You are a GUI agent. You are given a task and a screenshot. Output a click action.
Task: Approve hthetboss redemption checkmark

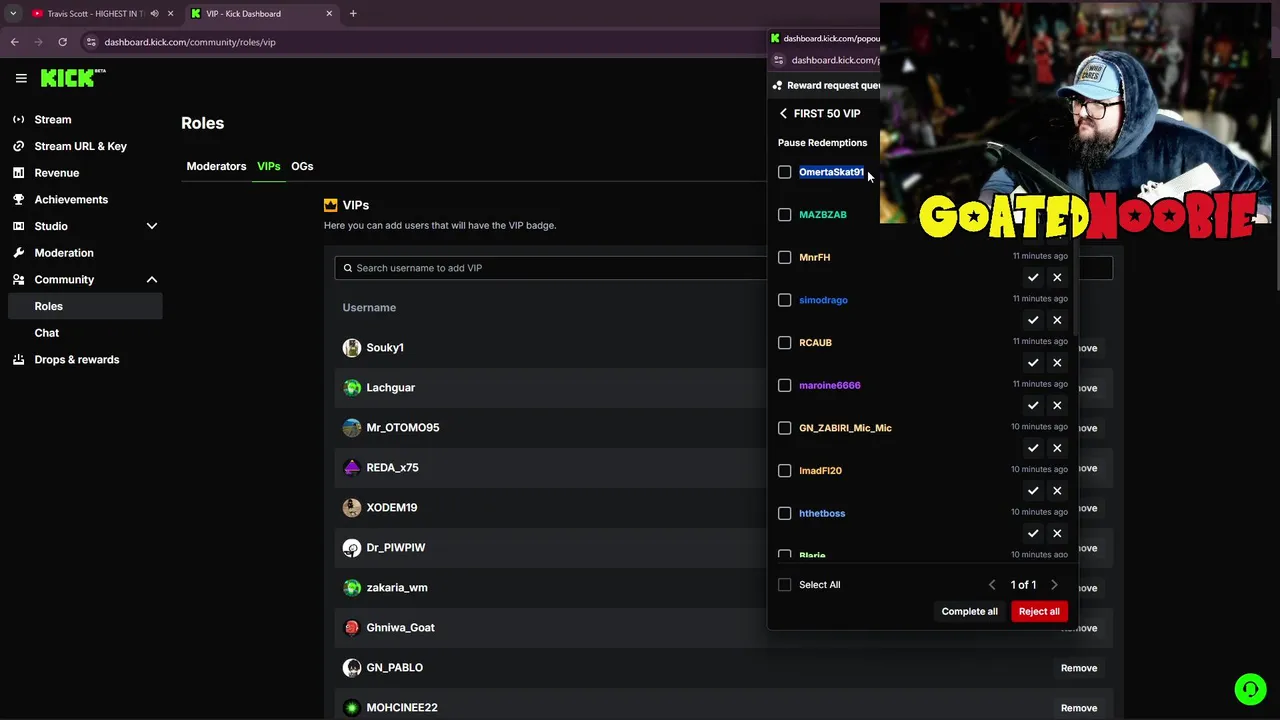(1033, 534)
